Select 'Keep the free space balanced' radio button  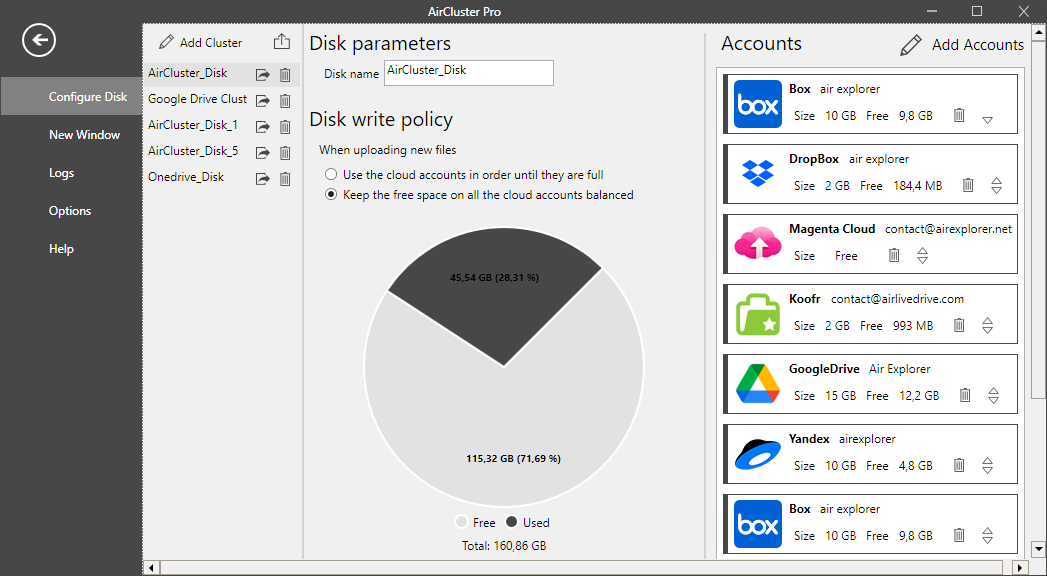pos(331,195)
